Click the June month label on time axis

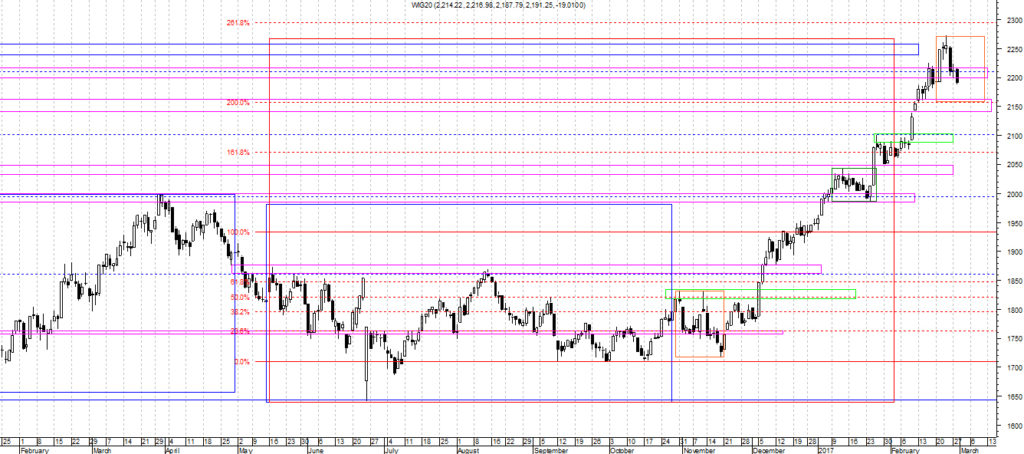pyautogui.click(x=315, y=450)
